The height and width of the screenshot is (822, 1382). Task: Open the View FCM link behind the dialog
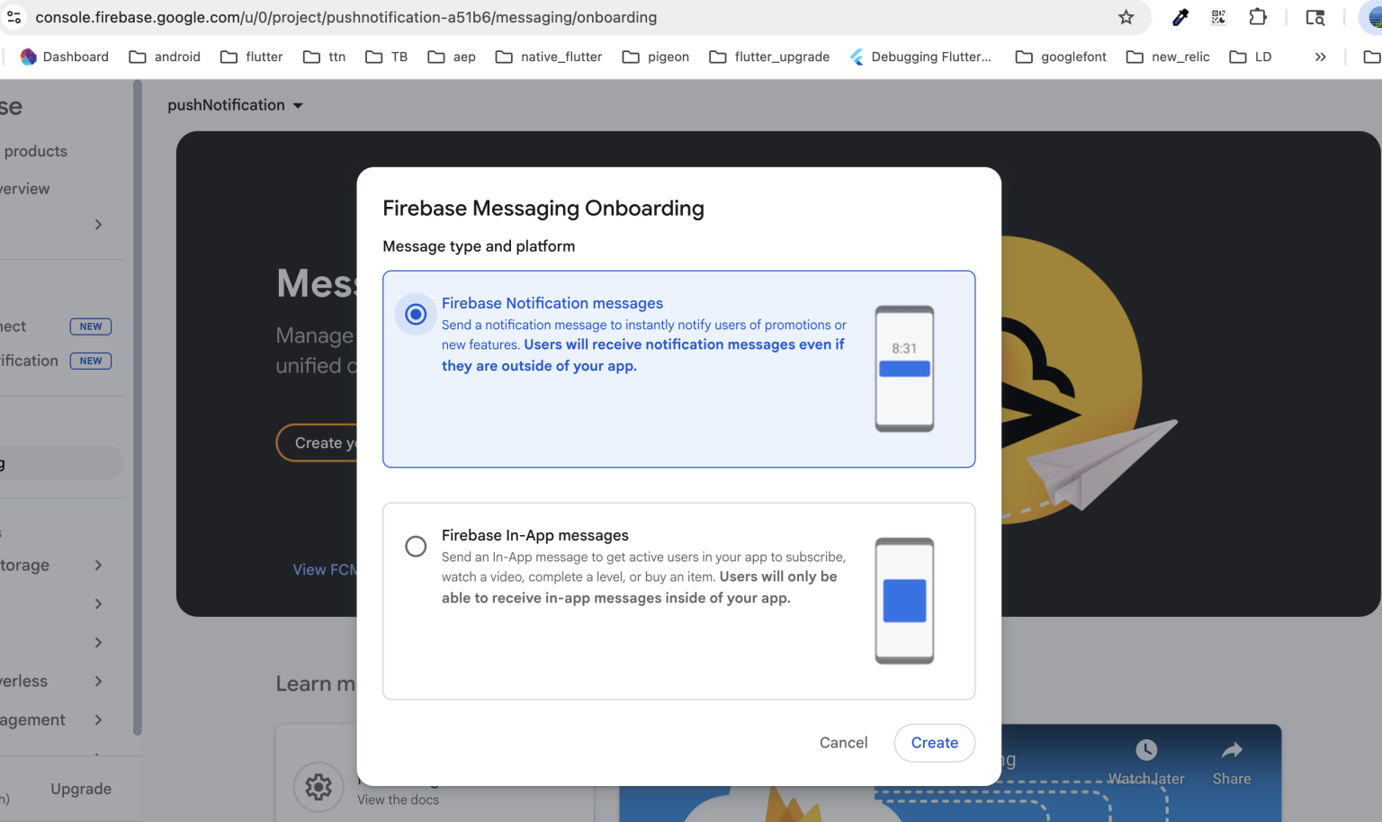pyautogui.click(x=325, y=570)
